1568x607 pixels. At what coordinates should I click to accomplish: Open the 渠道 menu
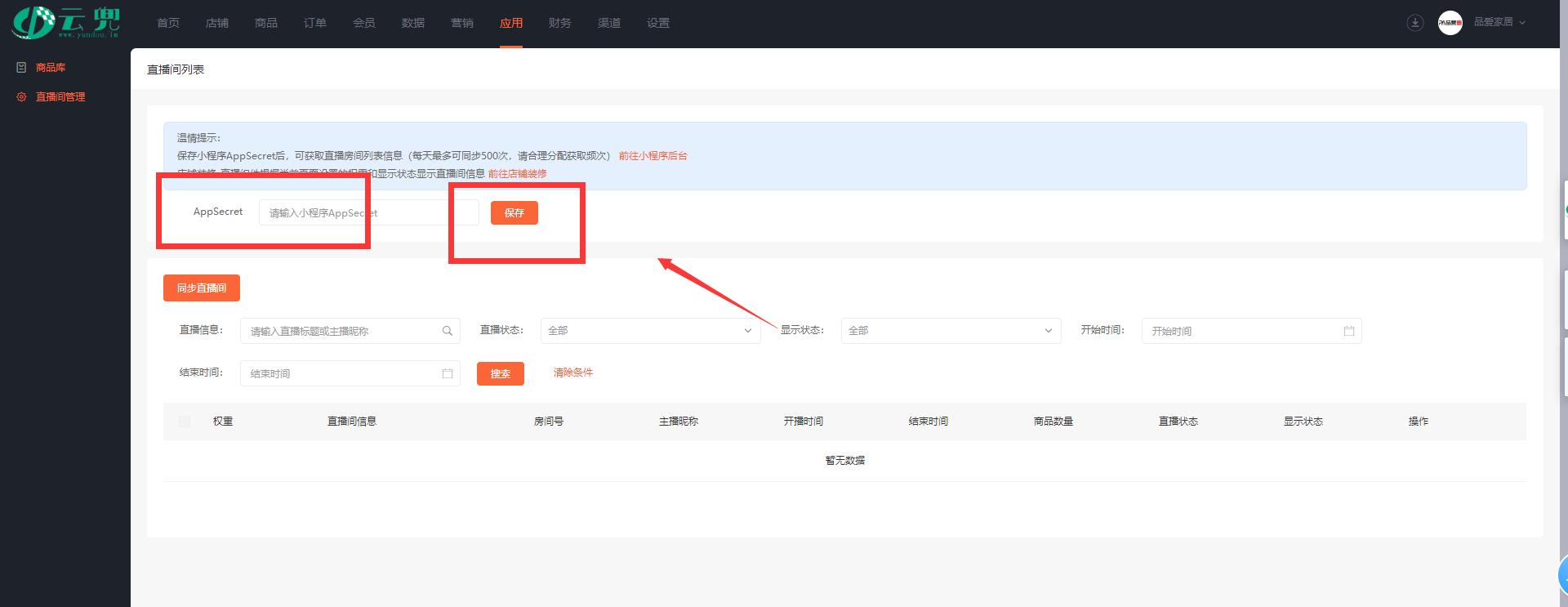(x=609, y=23)
